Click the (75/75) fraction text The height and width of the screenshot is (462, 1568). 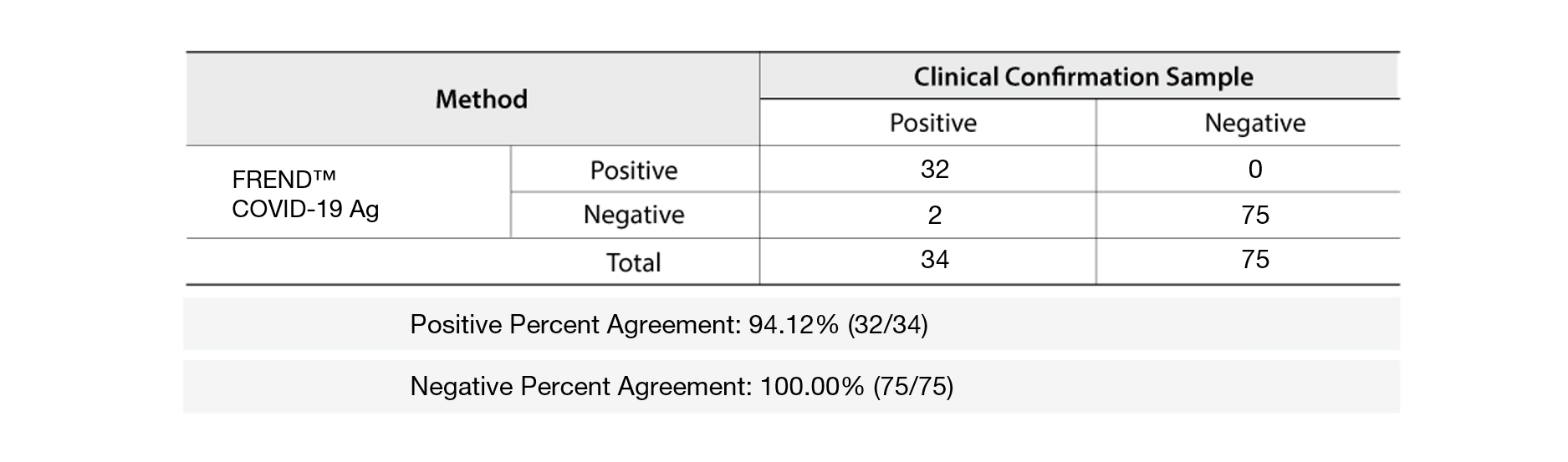click(x=912, y=386)
